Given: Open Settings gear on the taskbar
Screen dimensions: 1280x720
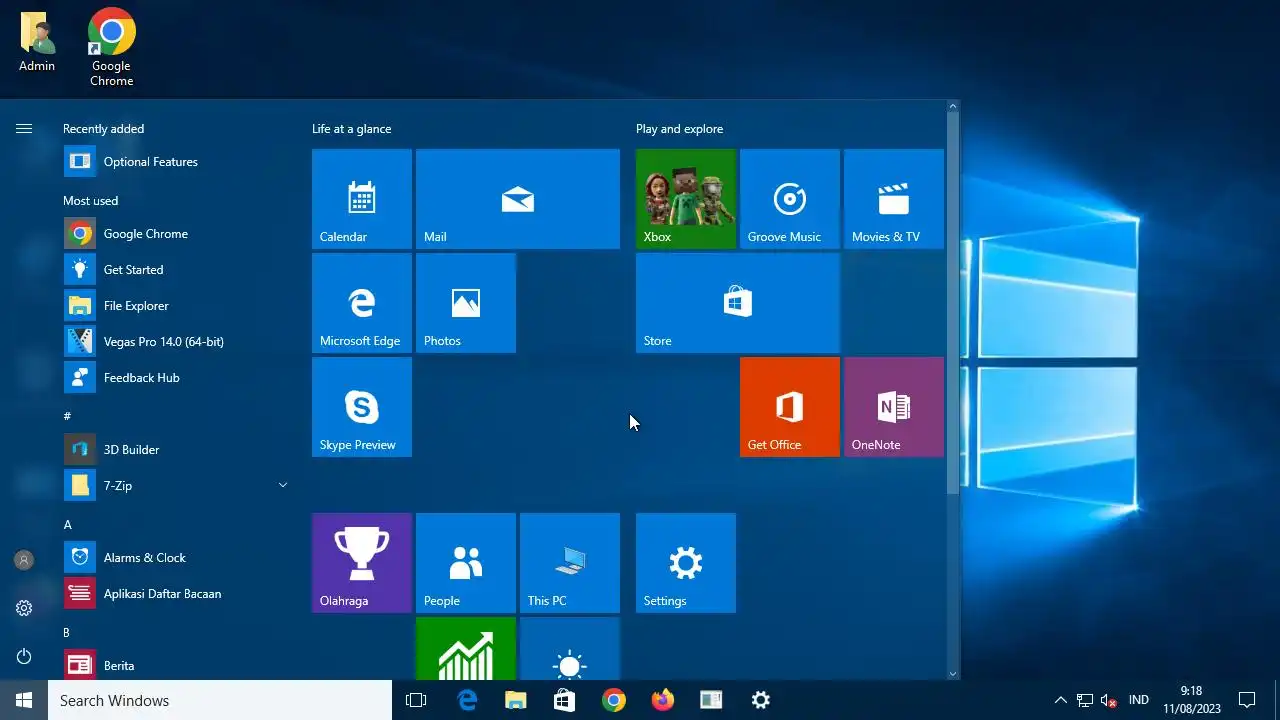Looking at the screenshot, I should pyautogui.click(x=761, y=700).
